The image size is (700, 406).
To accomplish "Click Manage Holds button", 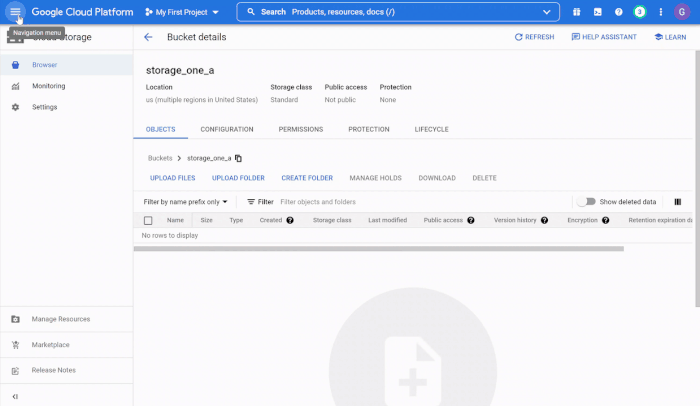I will tap(375, 178).
